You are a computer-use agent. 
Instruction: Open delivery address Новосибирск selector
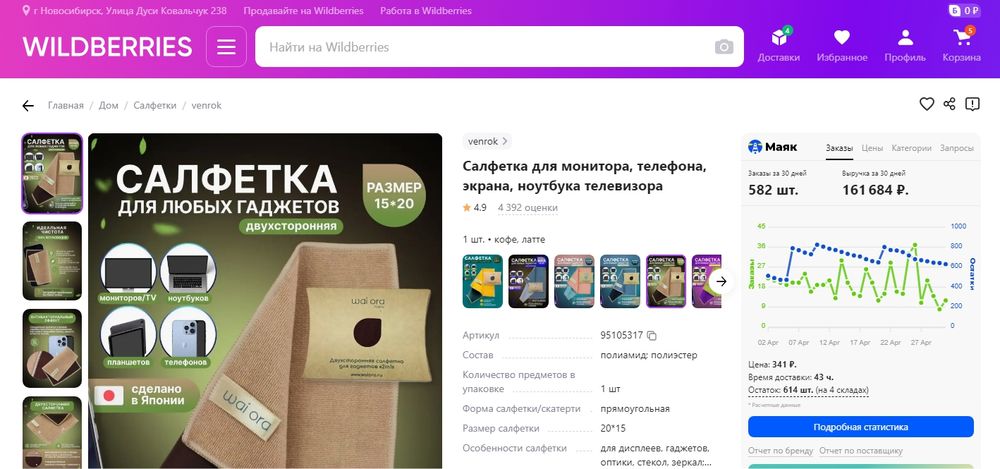(x=124, y=11)
